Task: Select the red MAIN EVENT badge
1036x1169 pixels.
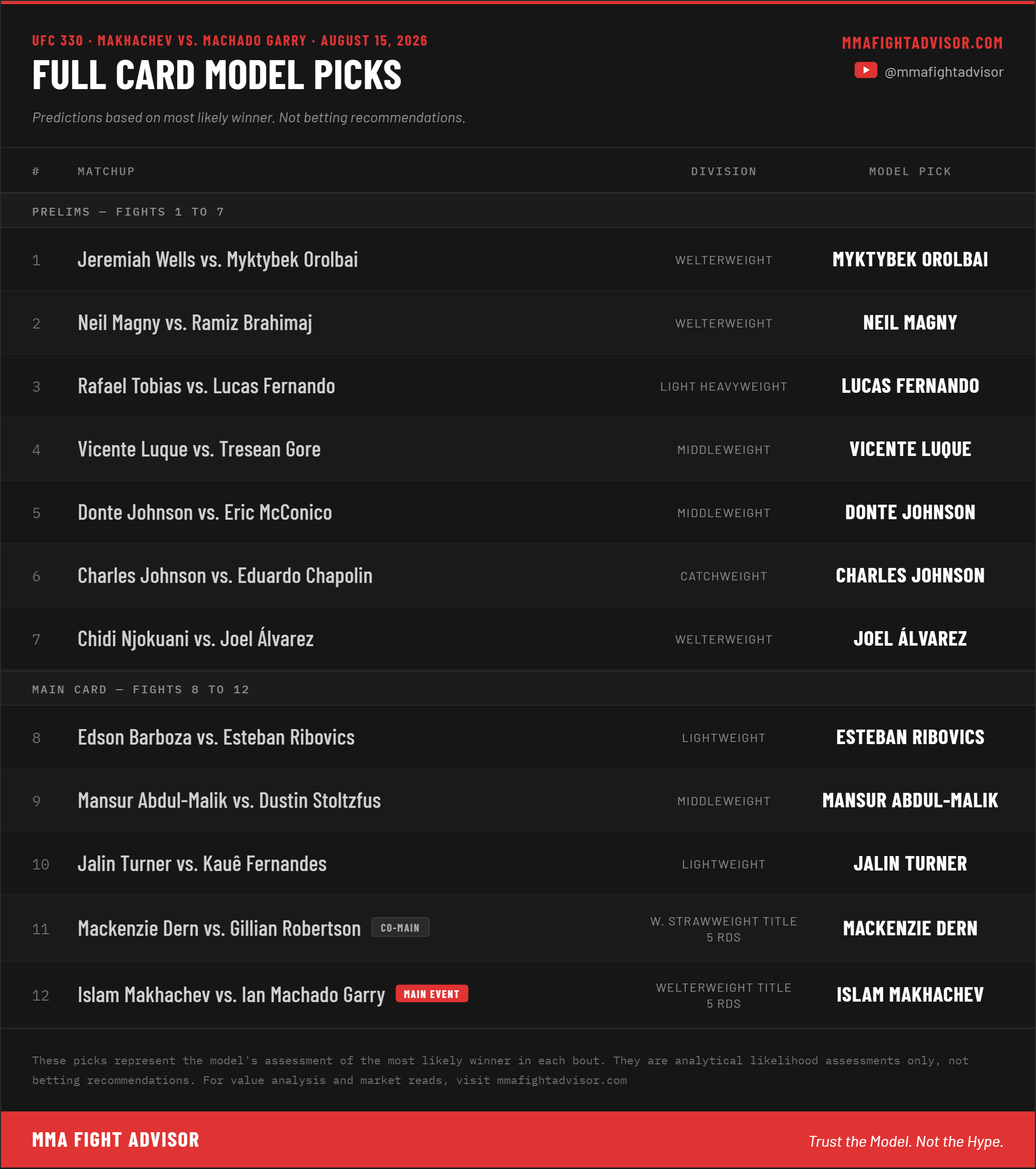Action: [431, 994]
